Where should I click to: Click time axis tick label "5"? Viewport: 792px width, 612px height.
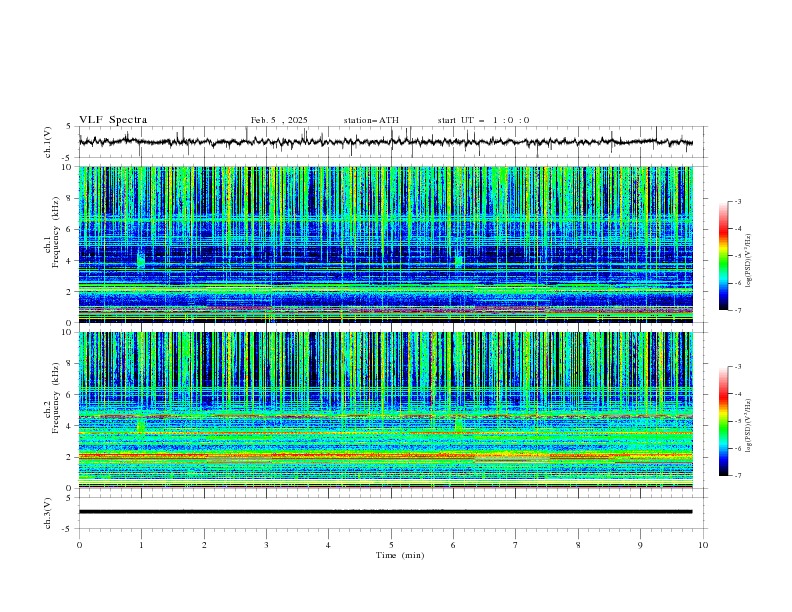point(391,545)
